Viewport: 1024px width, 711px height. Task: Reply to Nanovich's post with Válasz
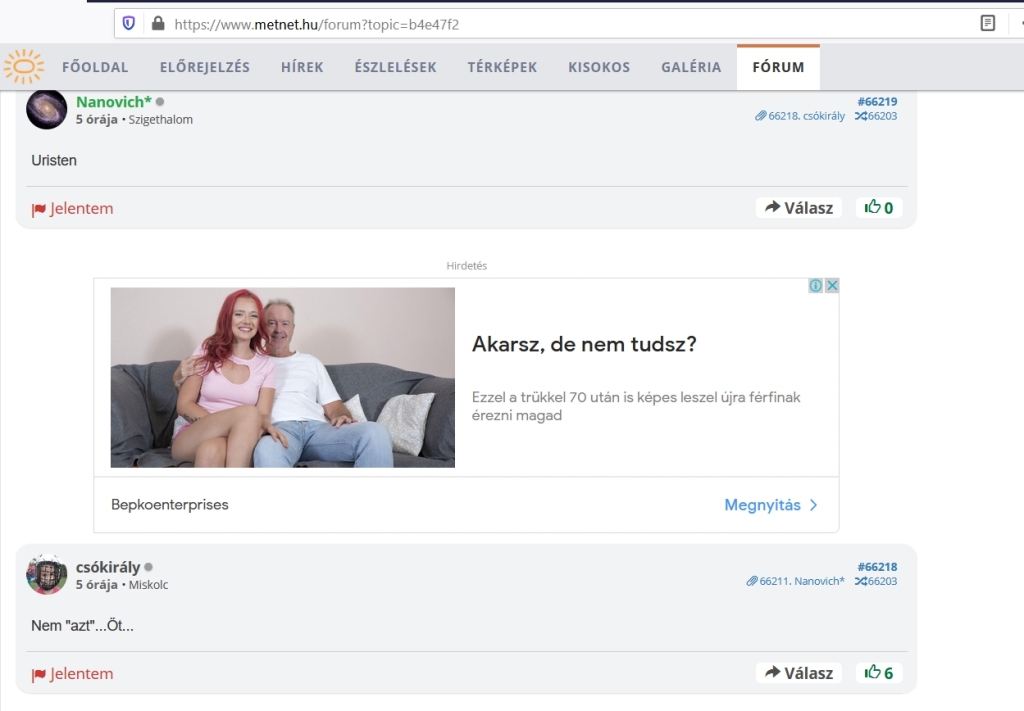point(799,208)
